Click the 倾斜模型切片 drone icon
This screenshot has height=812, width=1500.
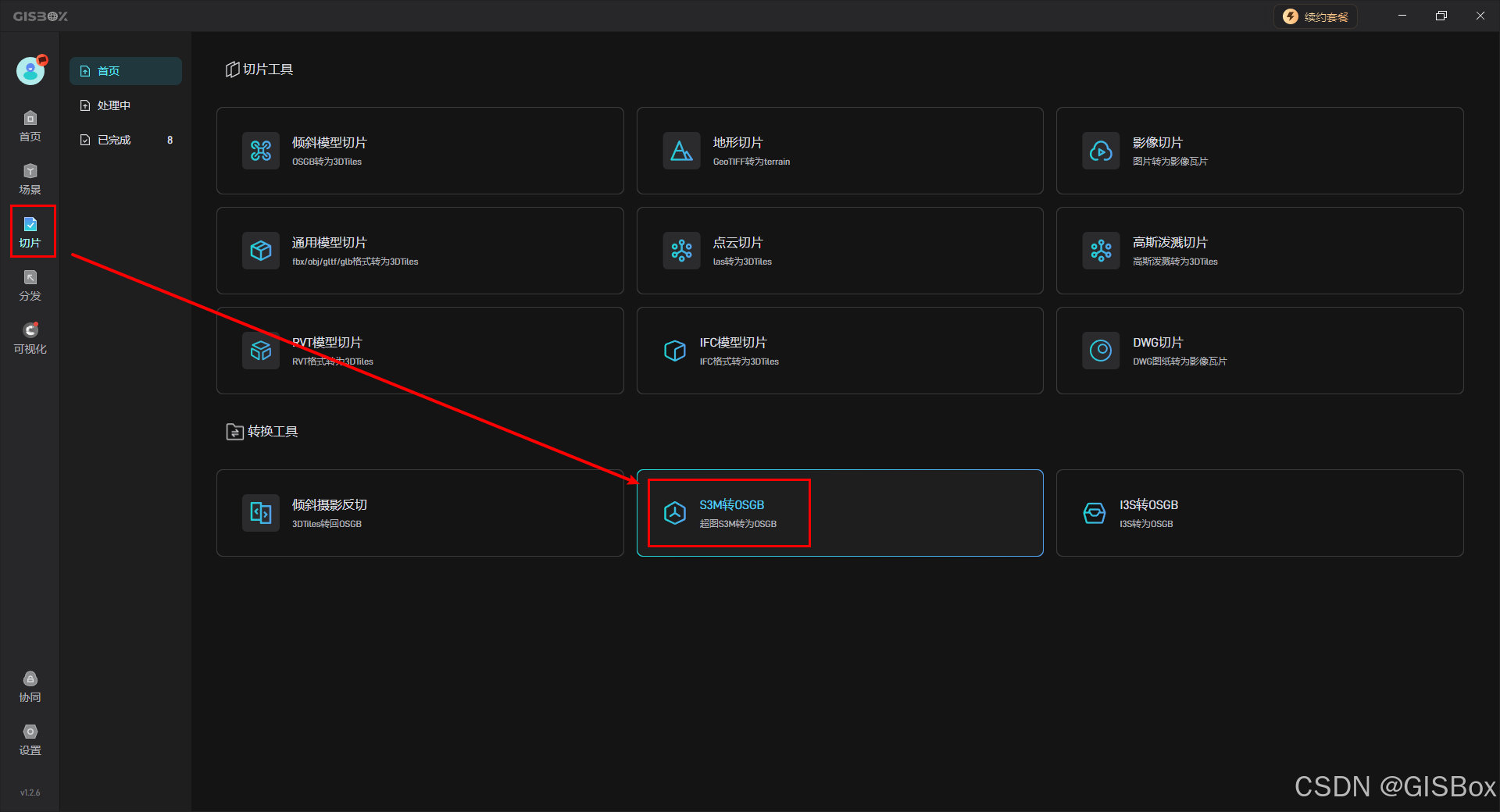tap(261, 151)
